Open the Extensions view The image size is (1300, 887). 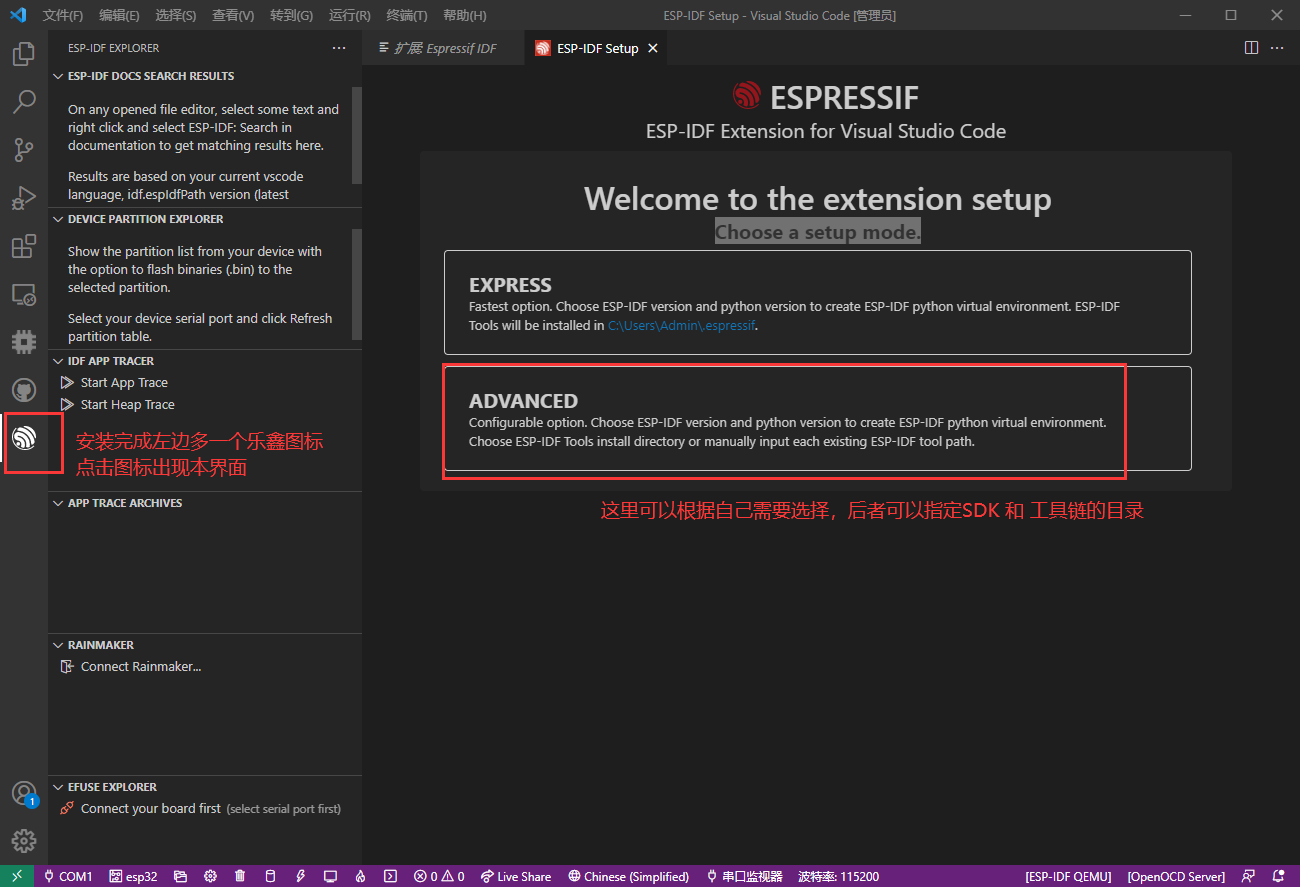click(x=24, y=246)
